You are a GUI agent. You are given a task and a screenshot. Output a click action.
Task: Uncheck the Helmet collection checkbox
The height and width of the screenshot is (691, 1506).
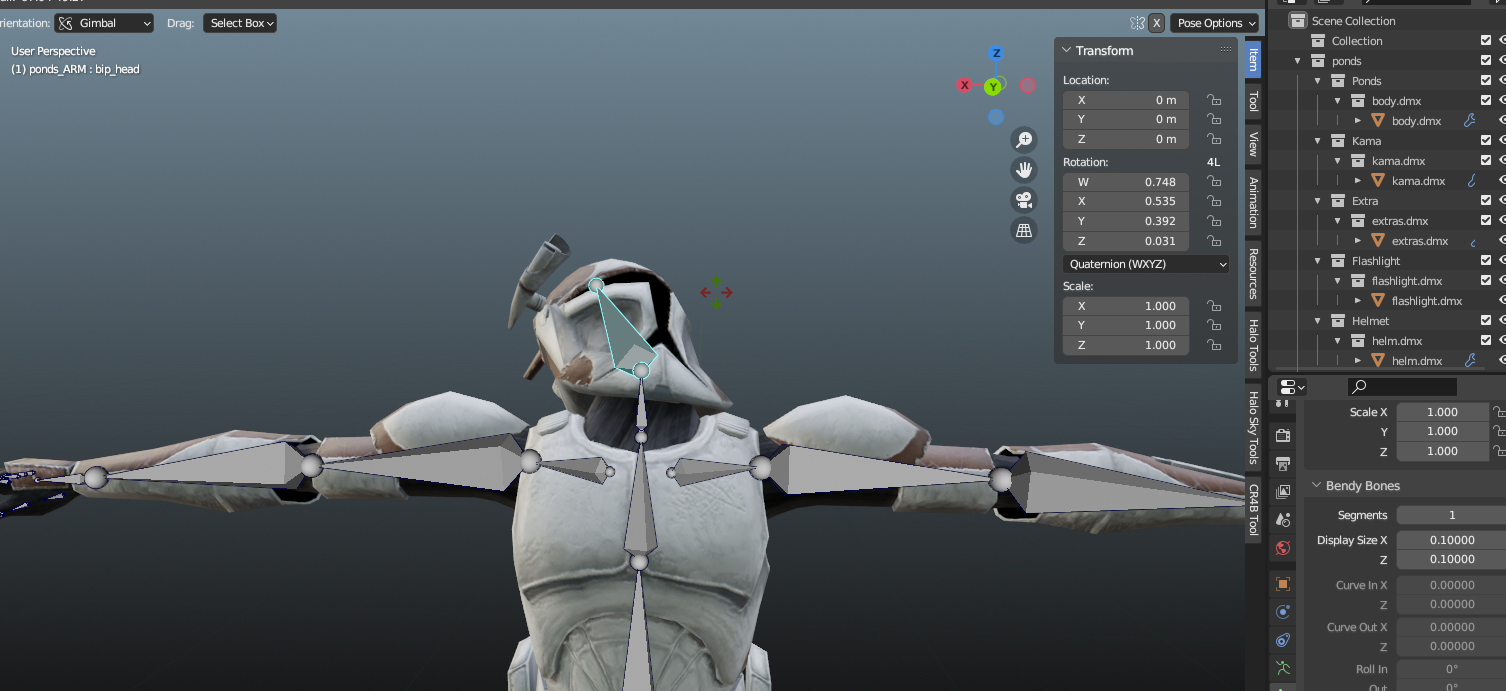[1486, 321]
